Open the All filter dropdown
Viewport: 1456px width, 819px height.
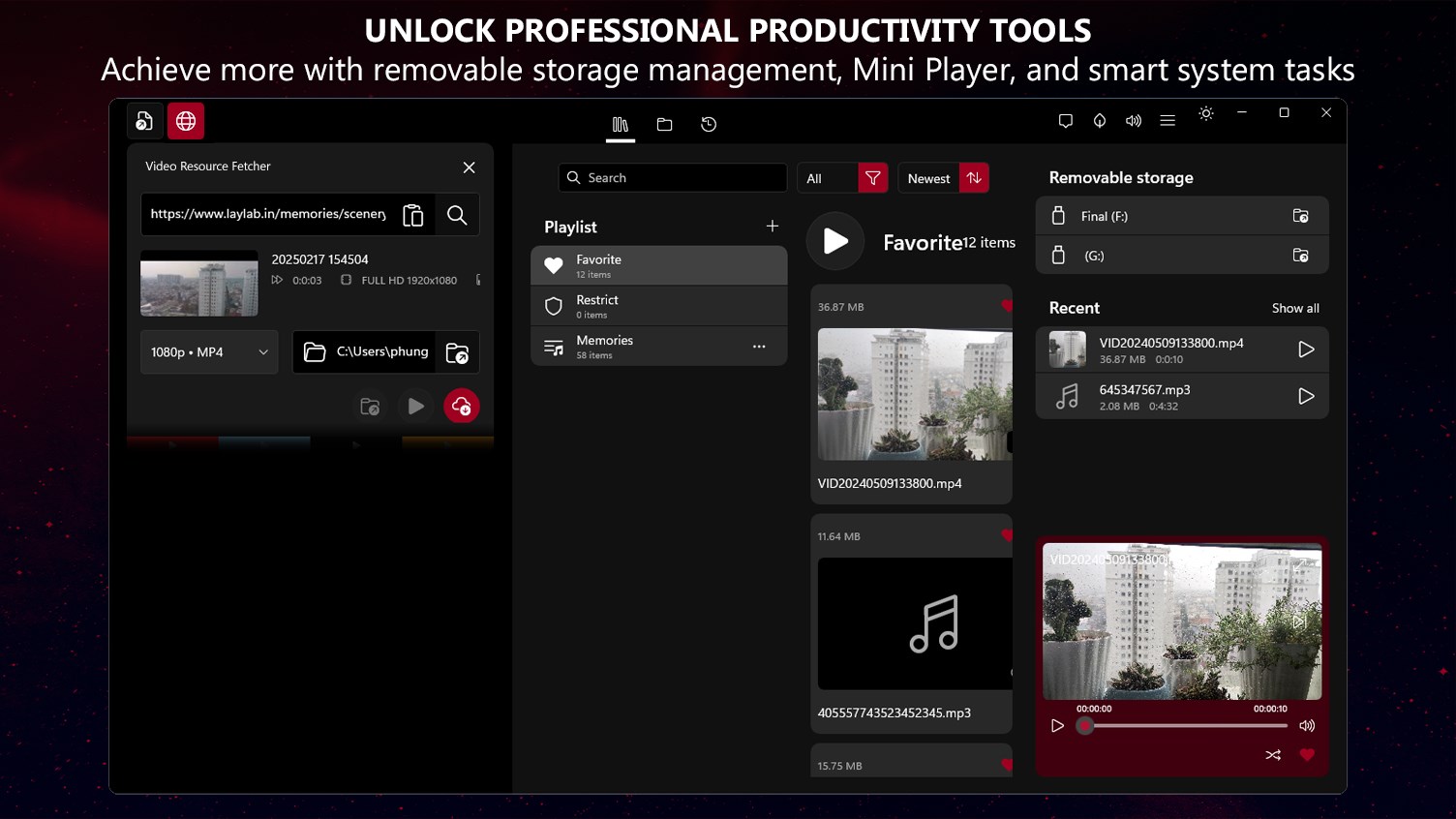click(x=828, y=178)
